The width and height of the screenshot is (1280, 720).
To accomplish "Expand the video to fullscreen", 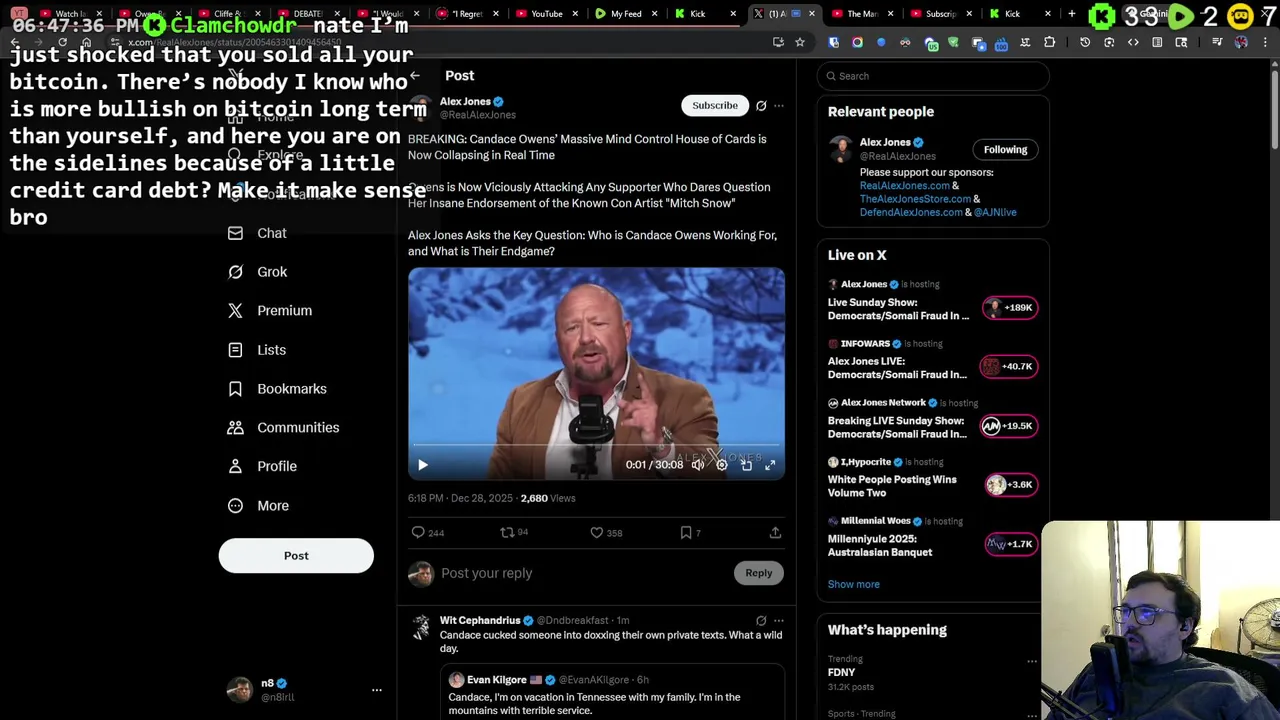I will (x=770, y=465).
